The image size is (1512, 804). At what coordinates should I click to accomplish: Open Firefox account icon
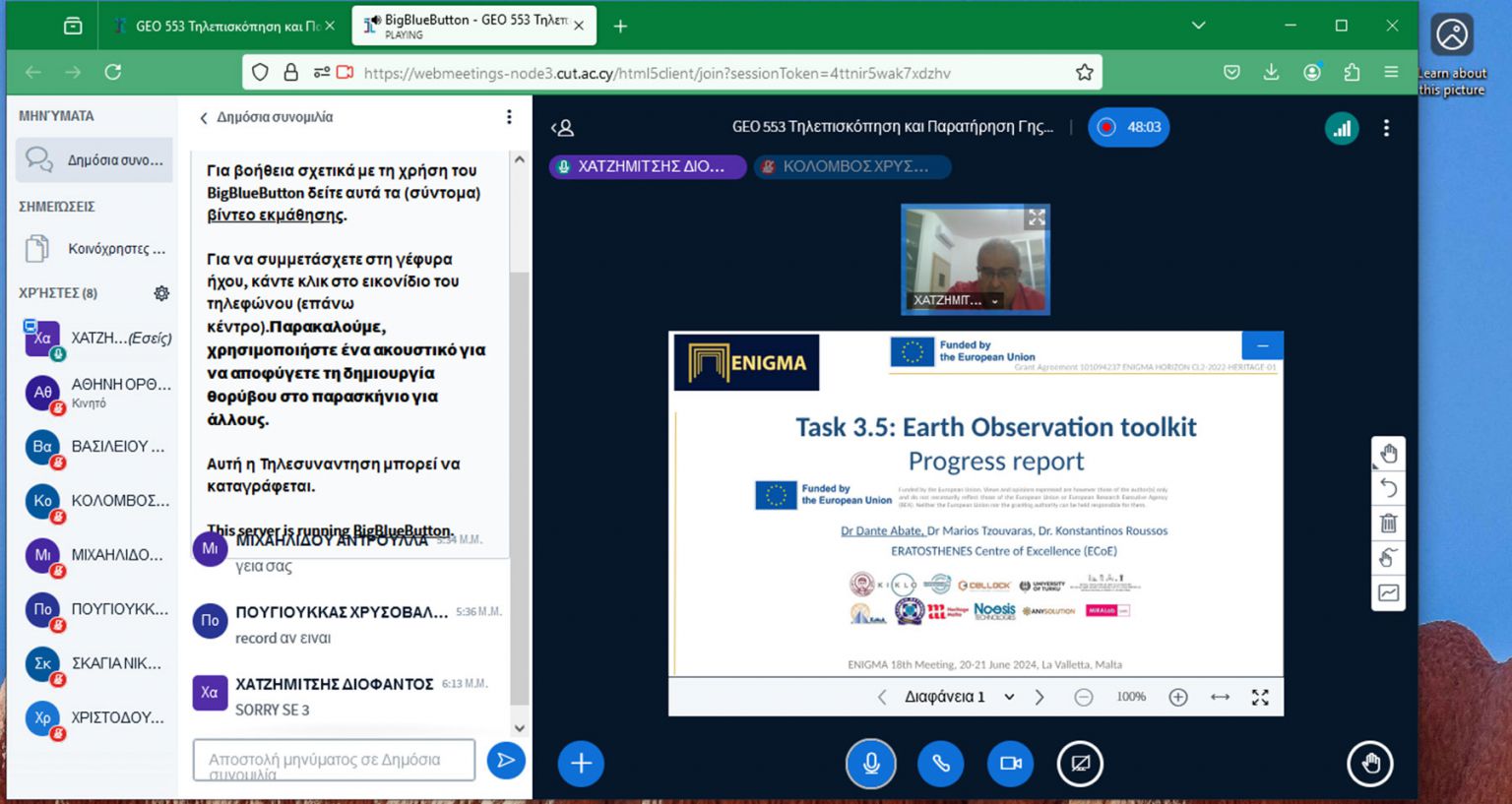[x=1311, y=72]
